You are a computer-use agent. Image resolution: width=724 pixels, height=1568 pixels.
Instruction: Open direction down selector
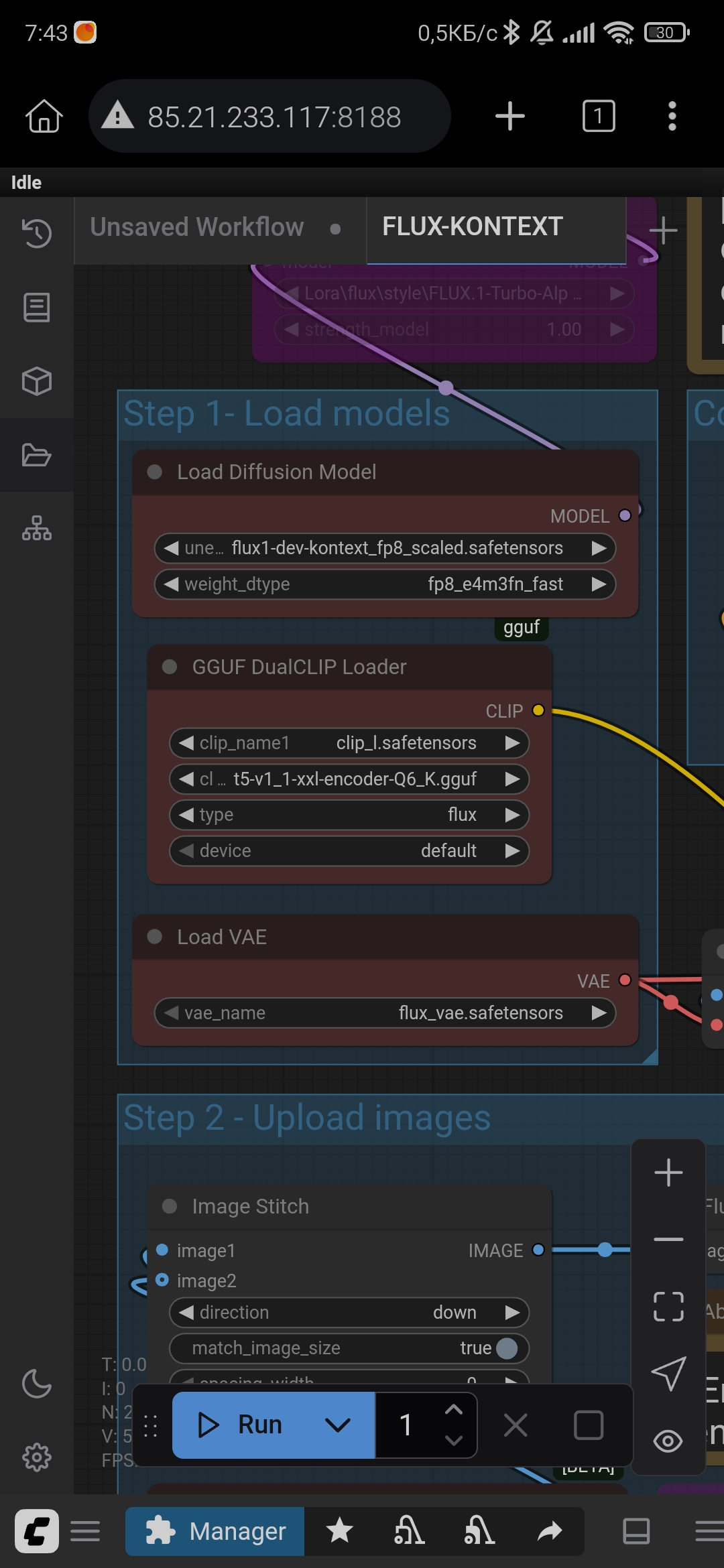(349, 1313)
